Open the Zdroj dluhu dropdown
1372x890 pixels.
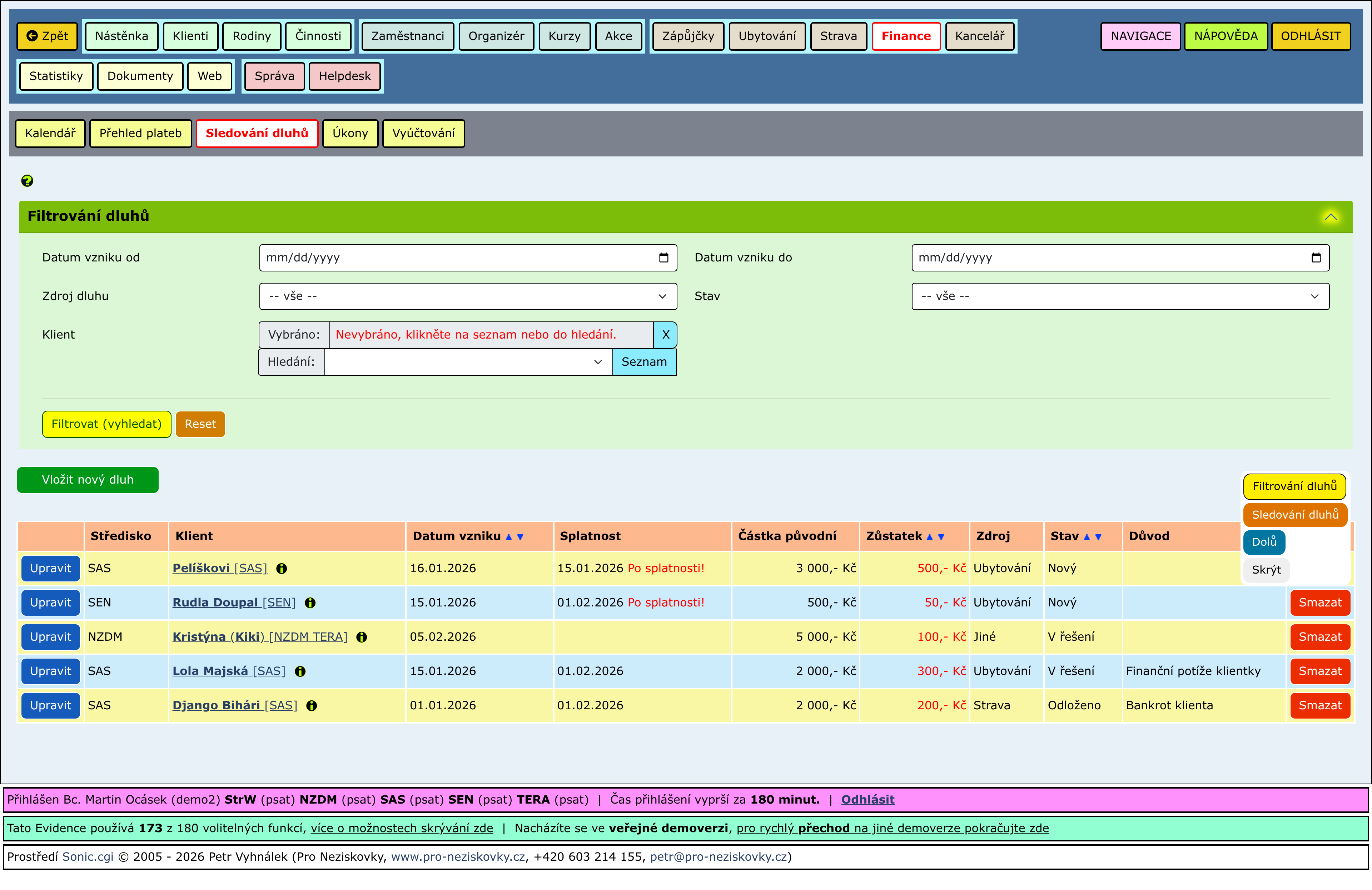468,296
